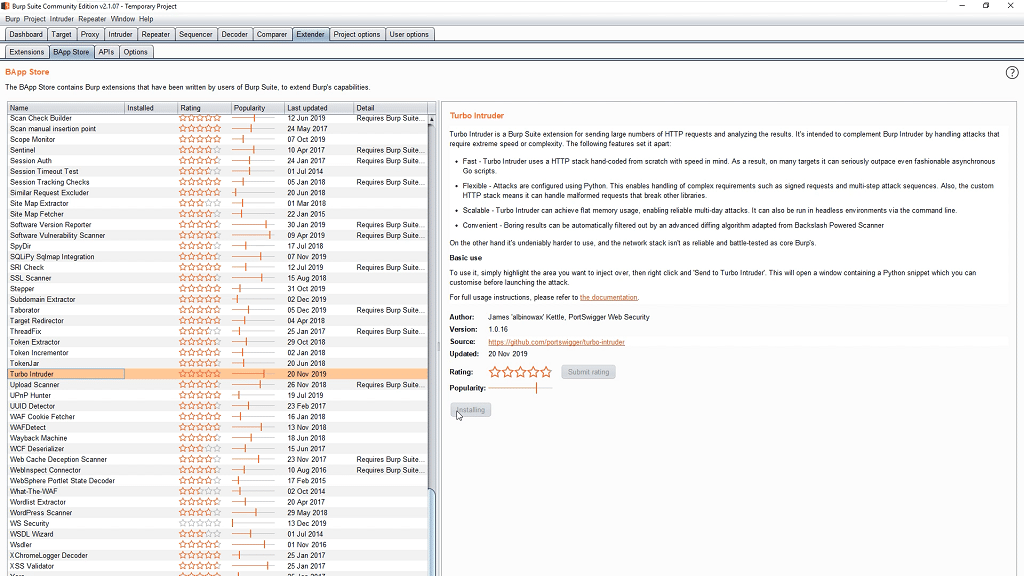Rate Turbo Intruder five stars
The image size is (1024, 576).
click(546, 372)
